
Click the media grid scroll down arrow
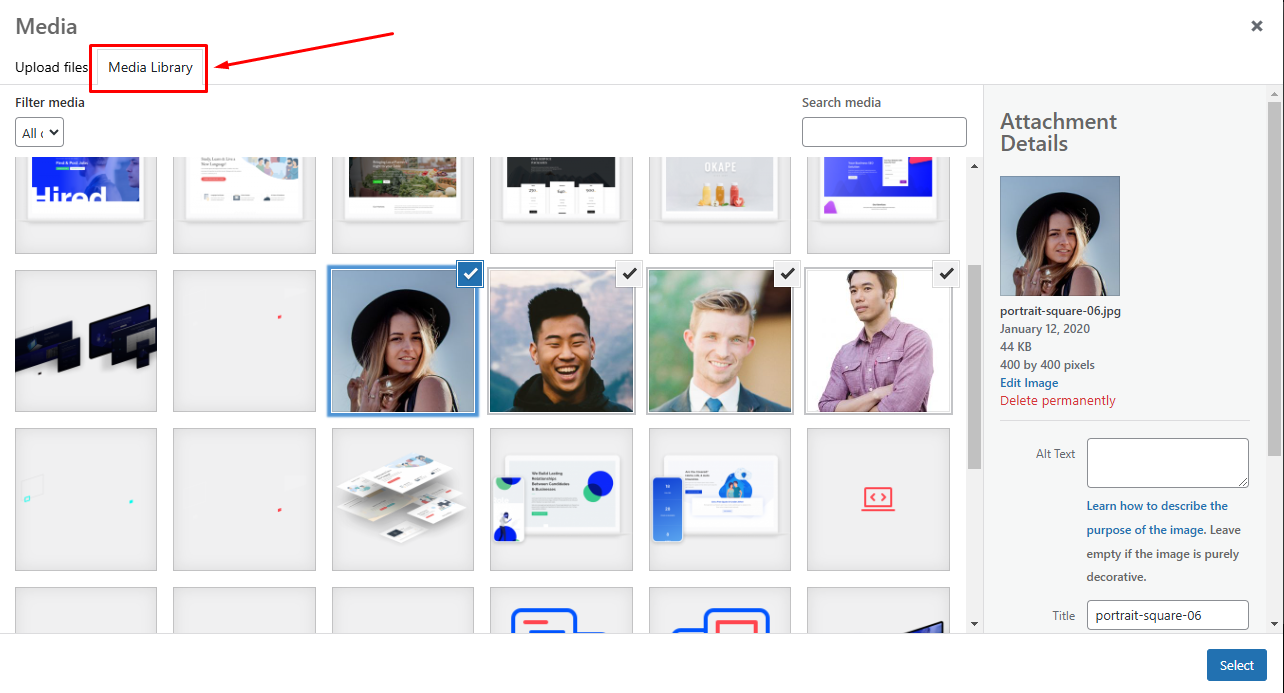(x=975, y=624)
